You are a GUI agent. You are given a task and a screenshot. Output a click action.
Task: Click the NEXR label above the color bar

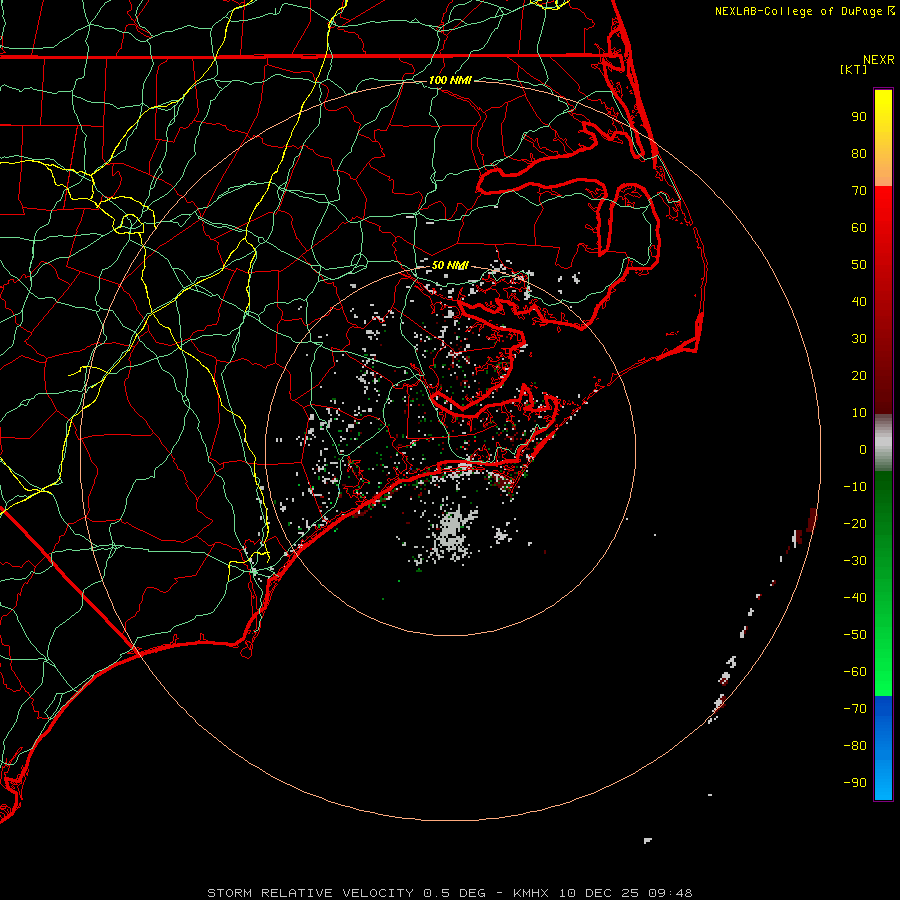tap(879, 60)
